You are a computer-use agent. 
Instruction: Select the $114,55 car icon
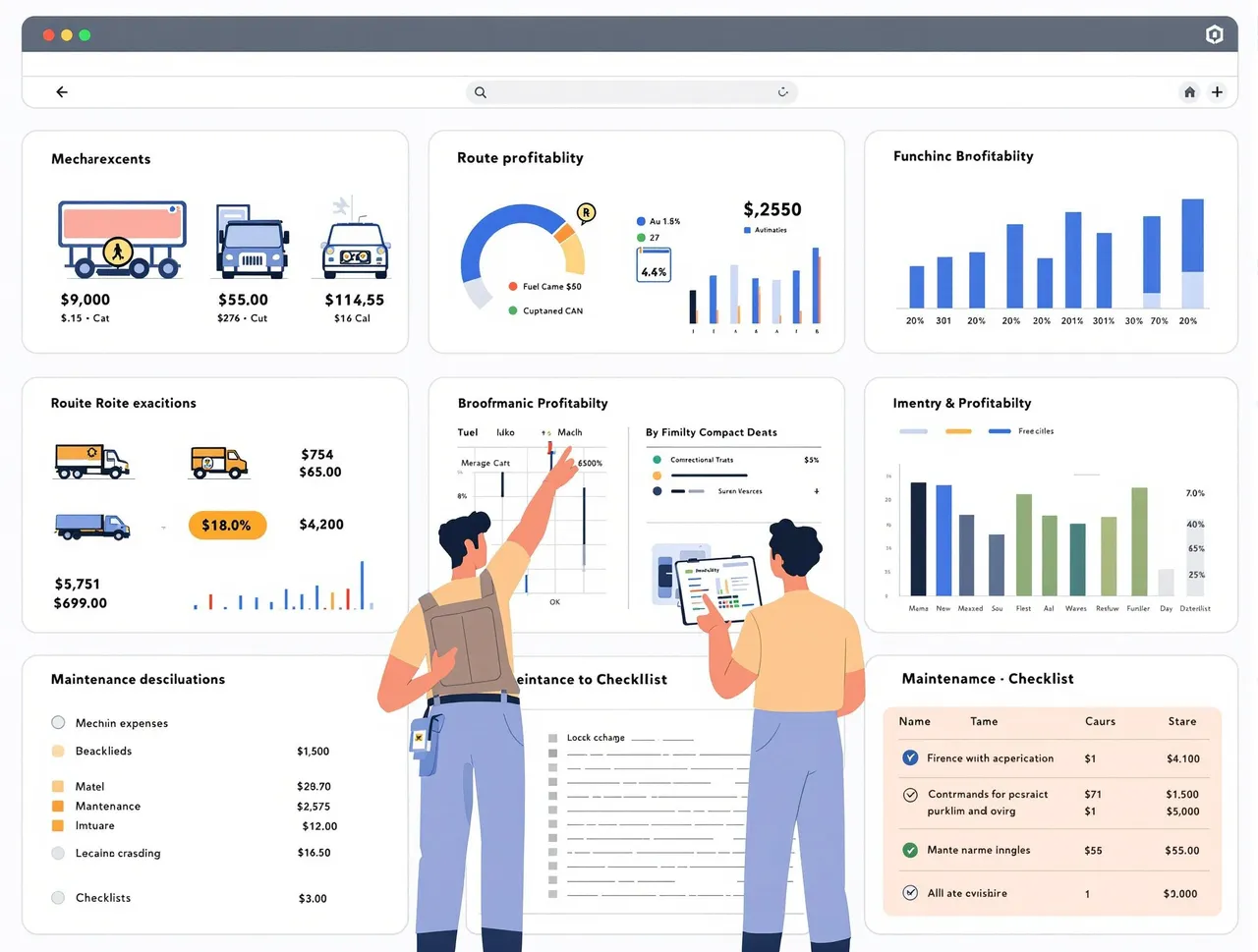coord(355,246)
